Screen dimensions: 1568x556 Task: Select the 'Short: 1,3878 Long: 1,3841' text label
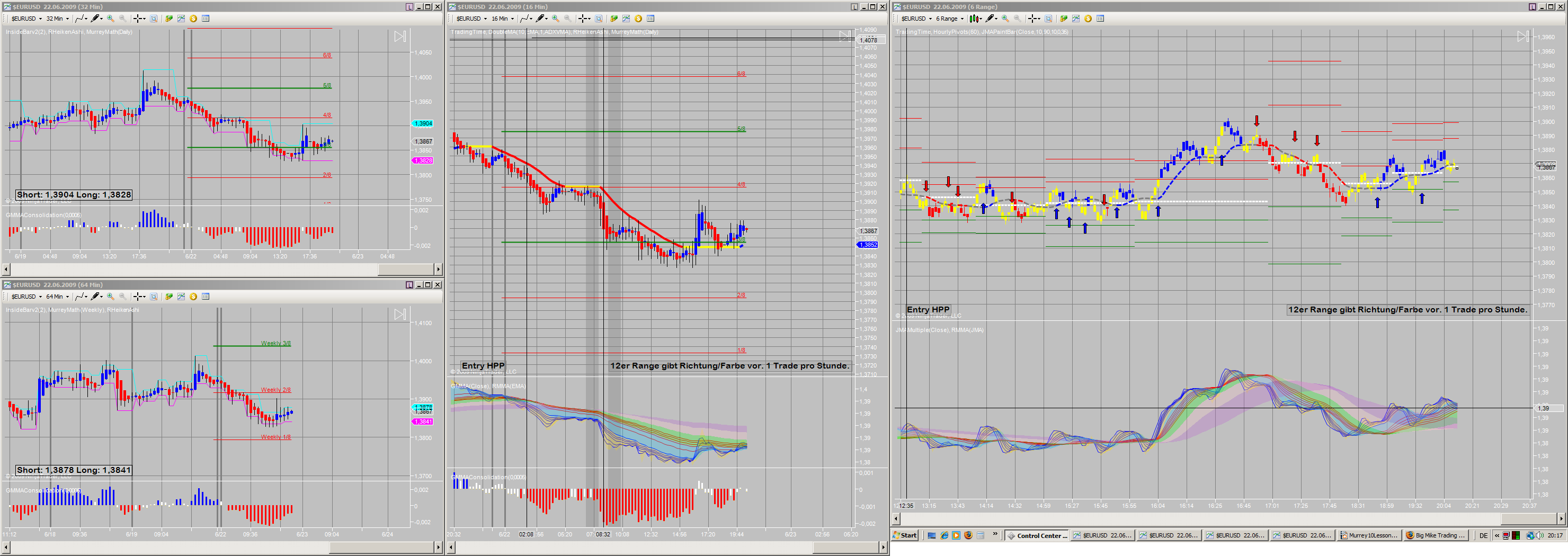coord(74,470)
